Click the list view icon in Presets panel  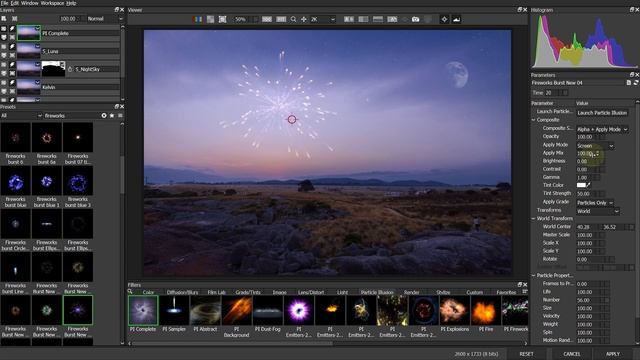point(120,116)
